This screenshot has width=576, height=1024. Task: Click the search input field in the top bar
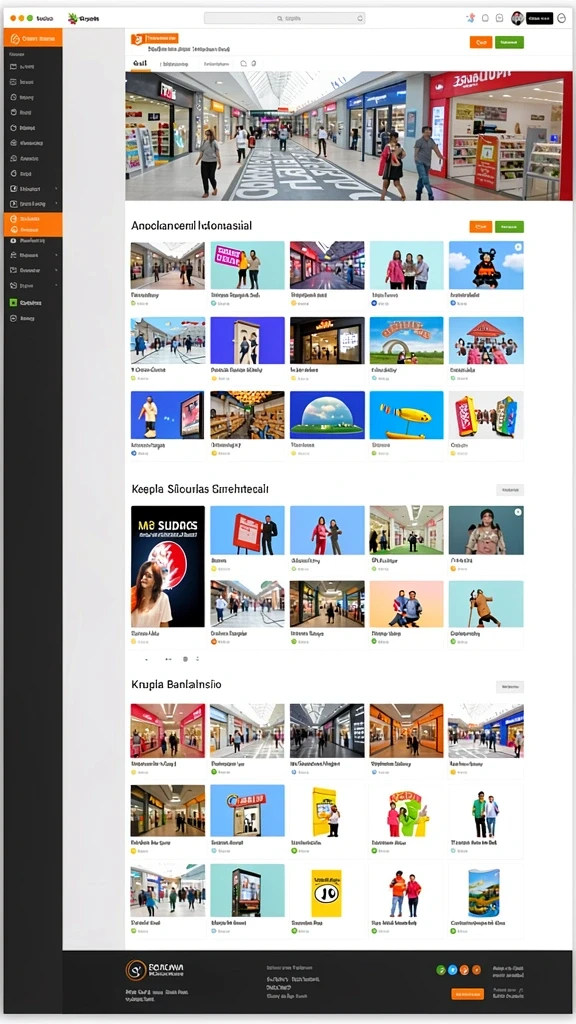(284, 19)
